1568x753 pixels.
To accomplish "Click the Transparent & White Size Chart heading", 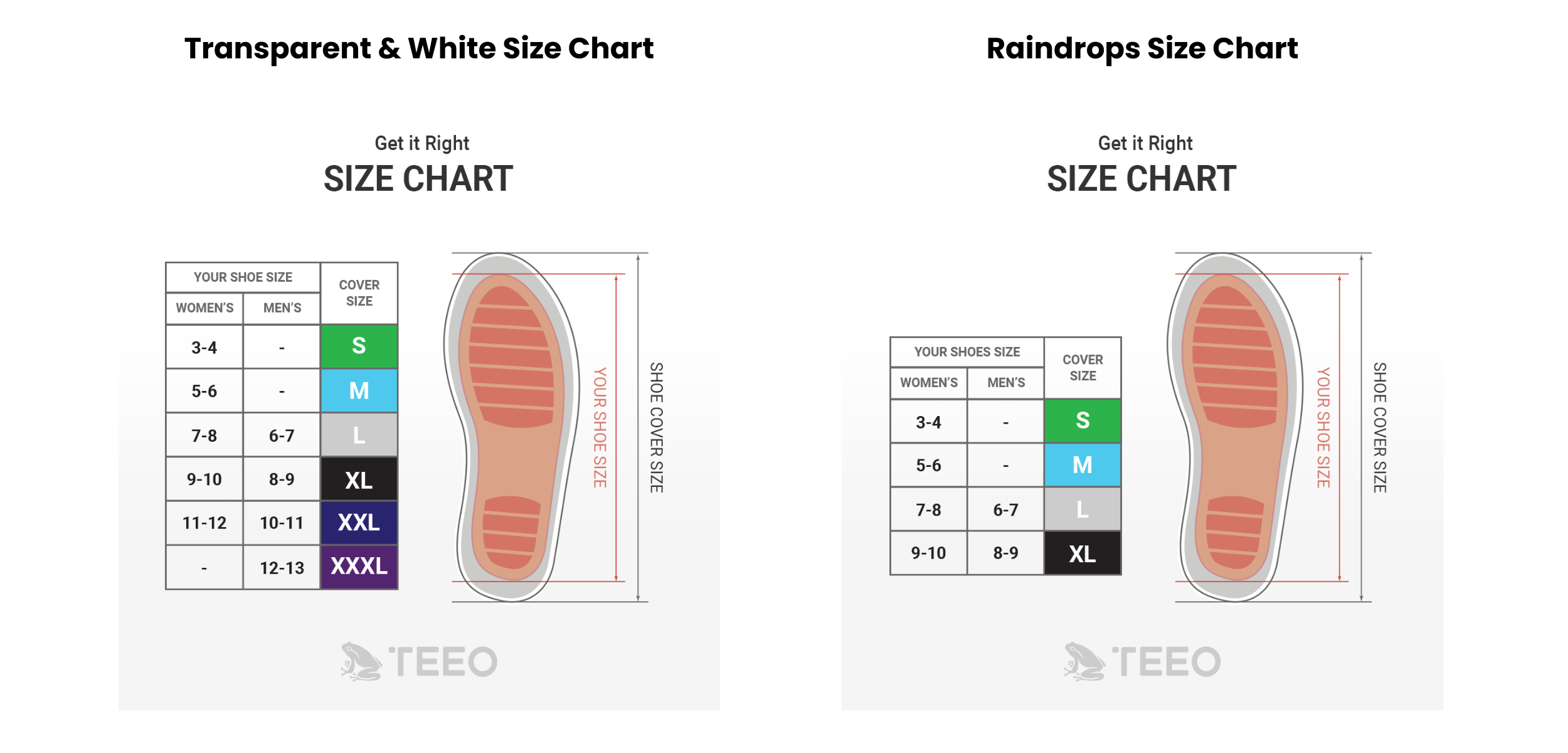I will tap(419, 49).
